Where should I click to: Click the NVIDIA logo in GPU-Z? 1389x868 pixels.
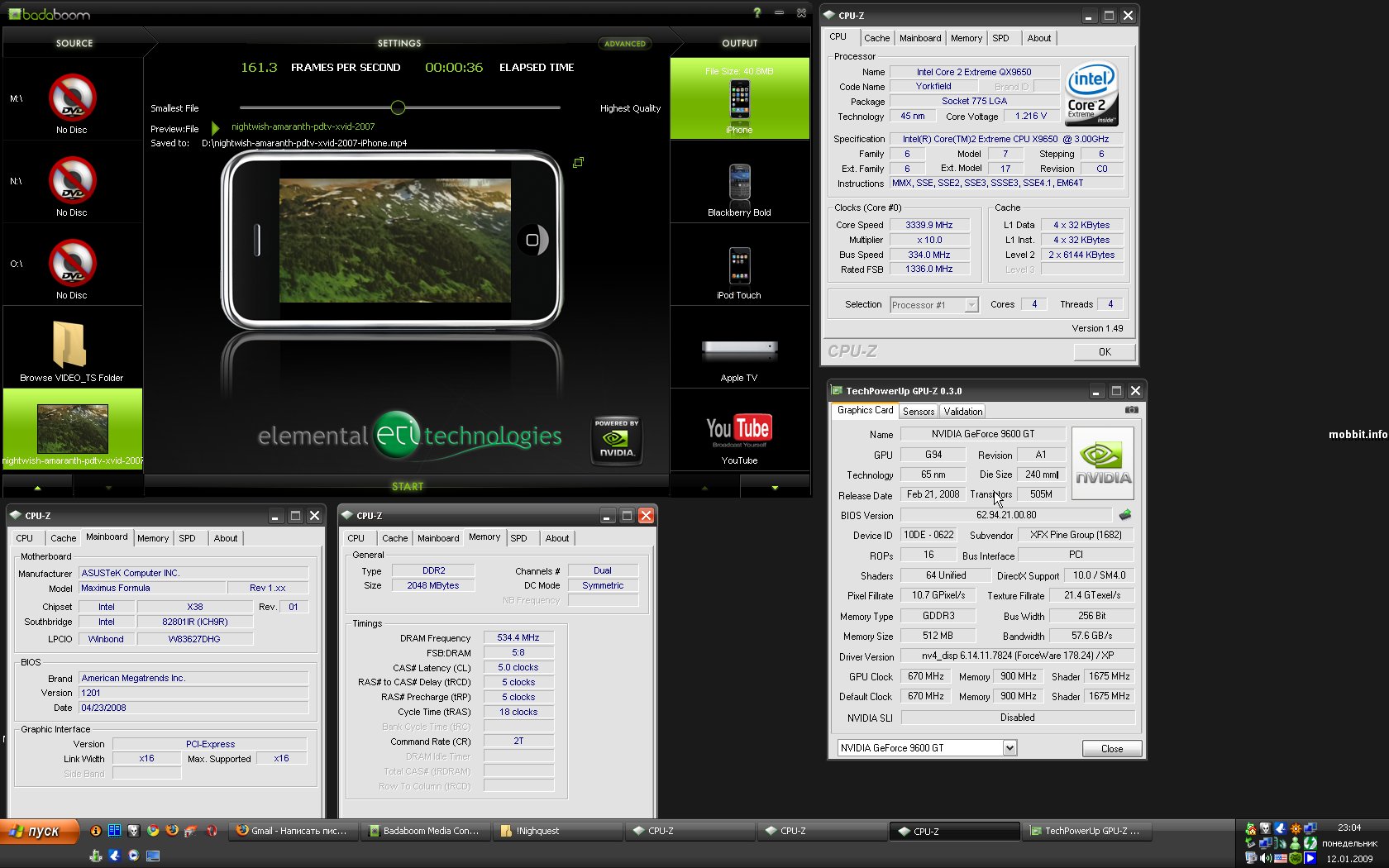pos(1103,463)
